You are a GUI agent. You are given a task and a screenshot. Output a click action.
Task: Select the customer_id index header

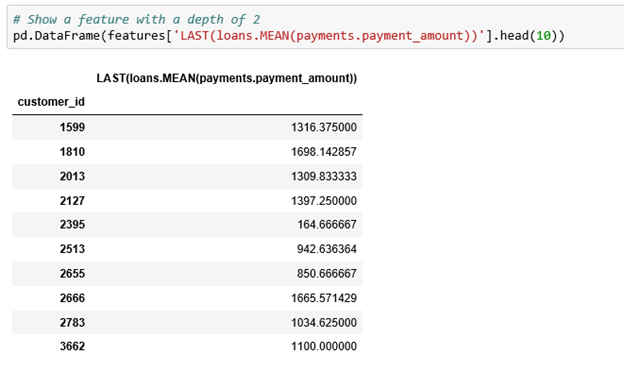(51, 102)
